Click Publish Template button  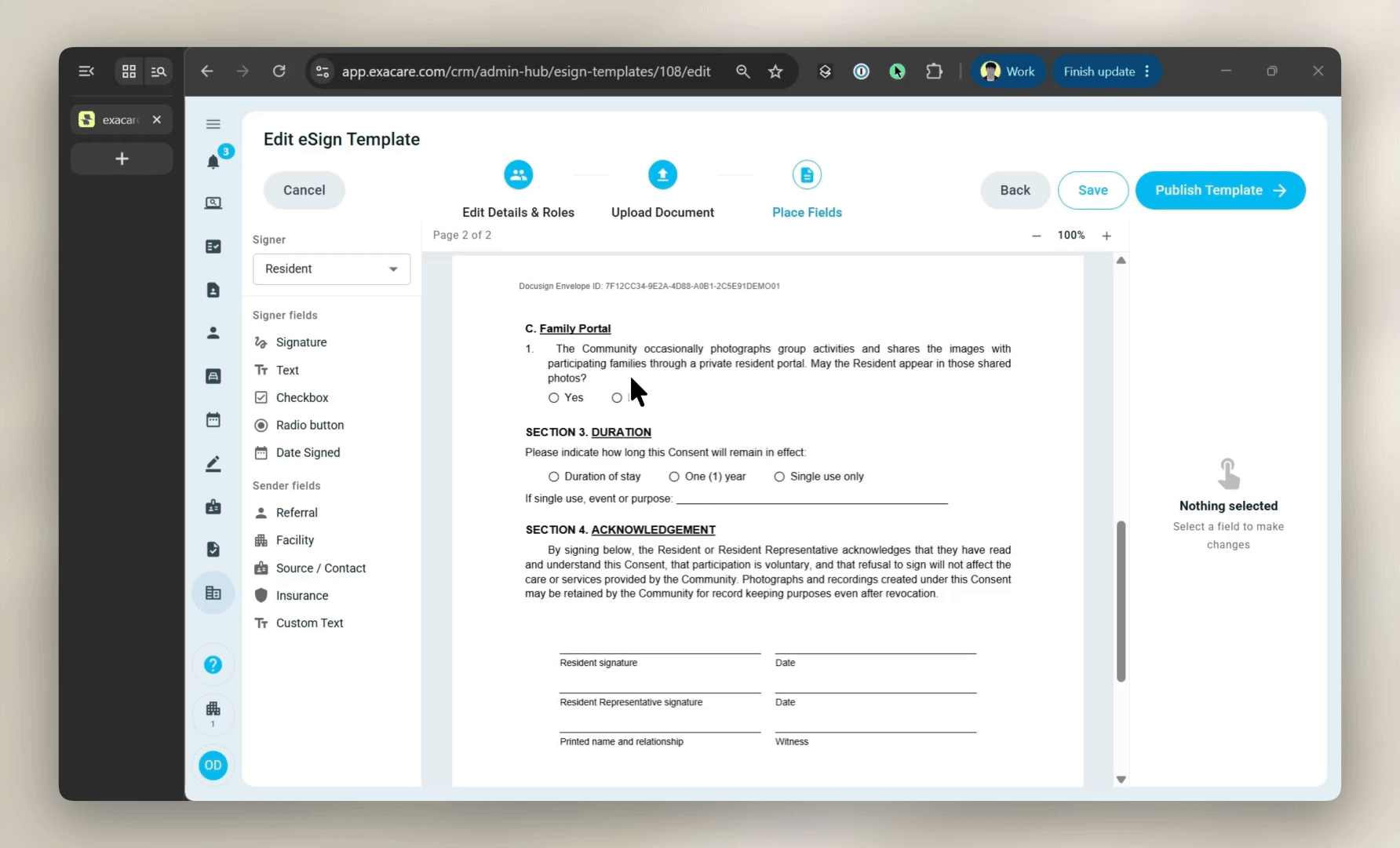pos(1220,190)
